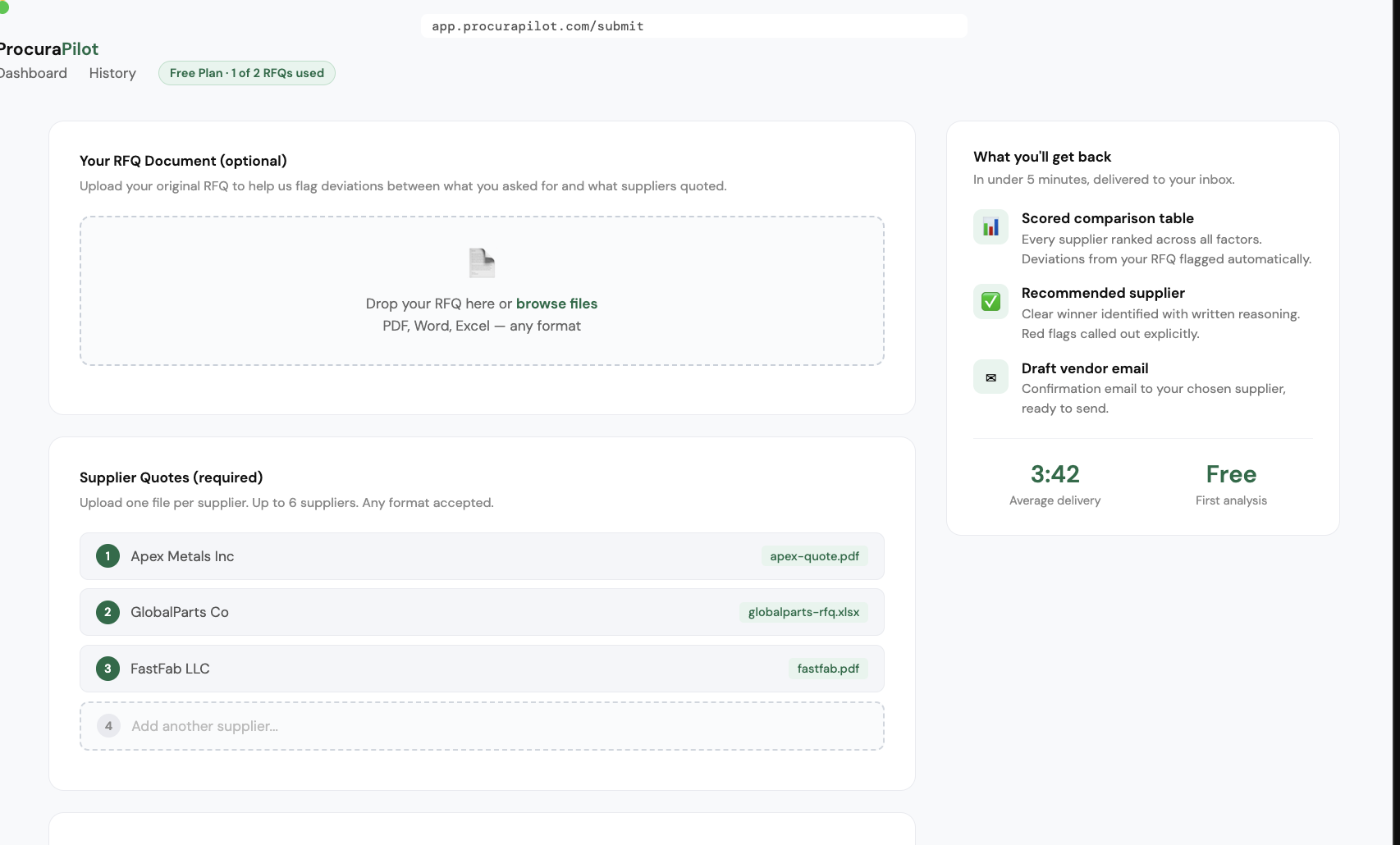Click the envelope draft email icon
This screenshot has height=845, width=1400.
[991, 377]
